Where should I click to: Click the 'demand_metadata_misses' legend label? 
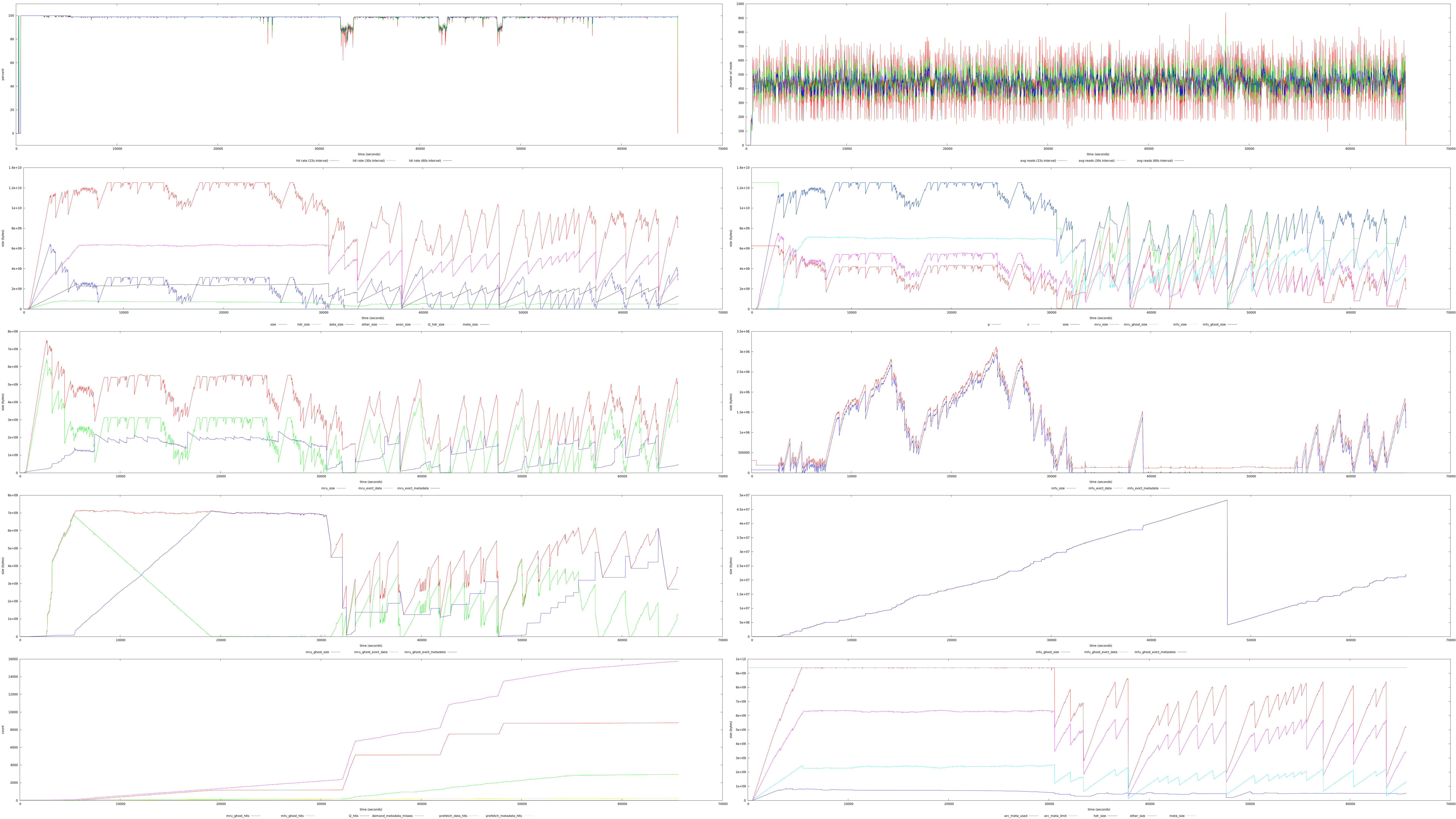[x=392, y=816]
